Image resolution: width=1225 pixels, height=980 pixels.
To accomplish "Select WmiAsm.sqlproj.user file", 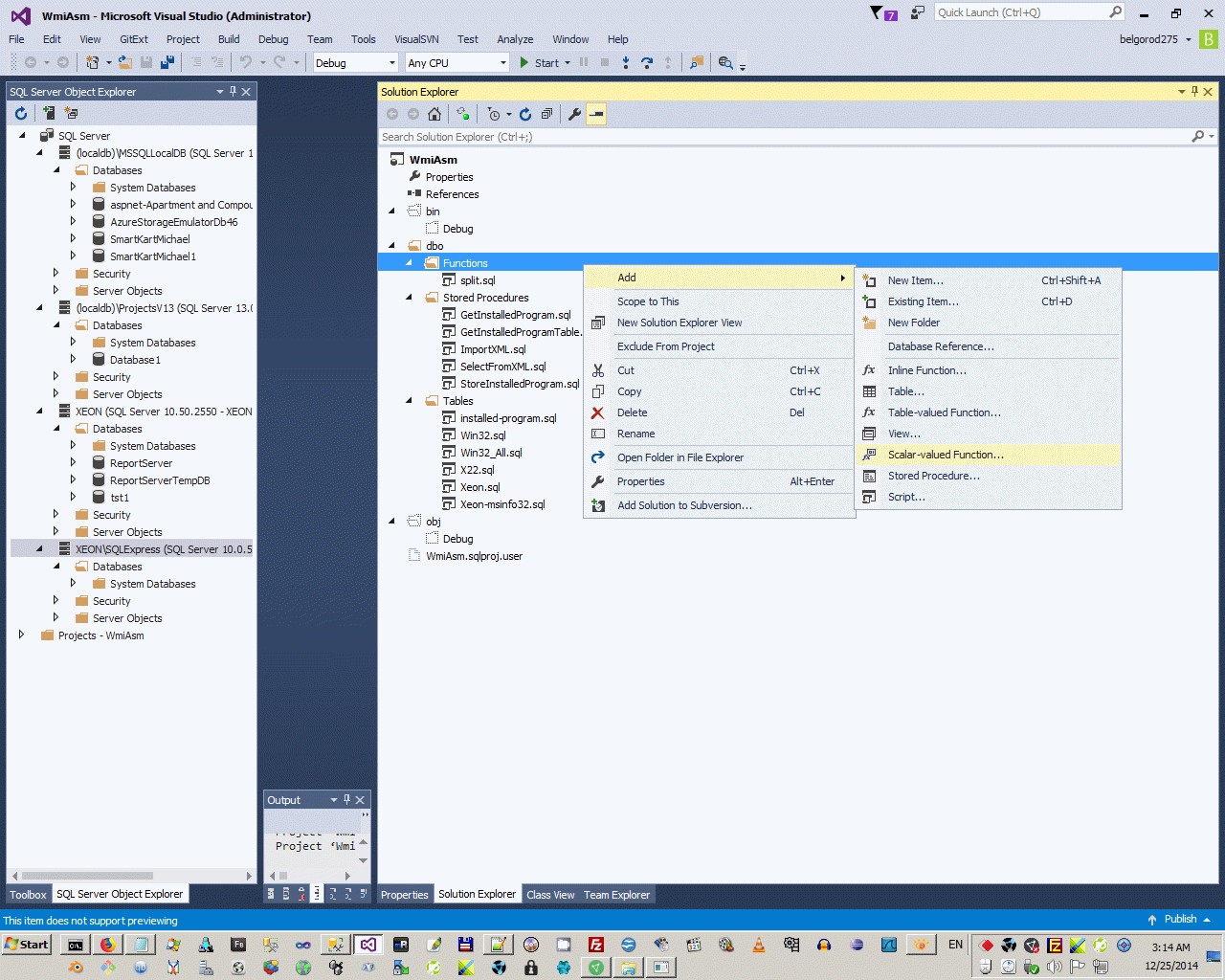I will pyautogui.click(x=474, y=556).
